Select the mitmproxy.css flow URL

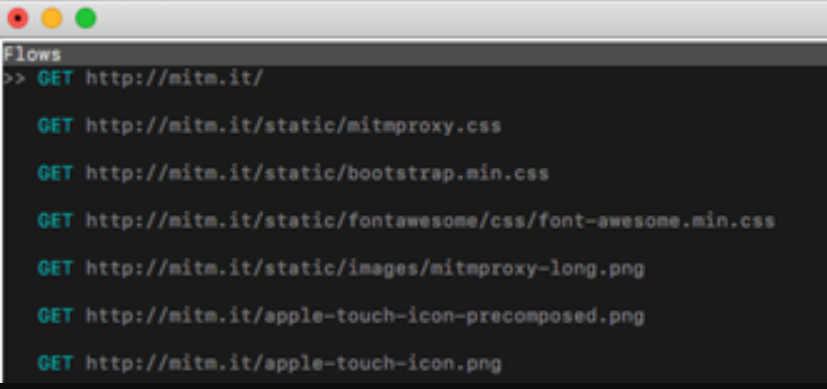tap(293, 127)
